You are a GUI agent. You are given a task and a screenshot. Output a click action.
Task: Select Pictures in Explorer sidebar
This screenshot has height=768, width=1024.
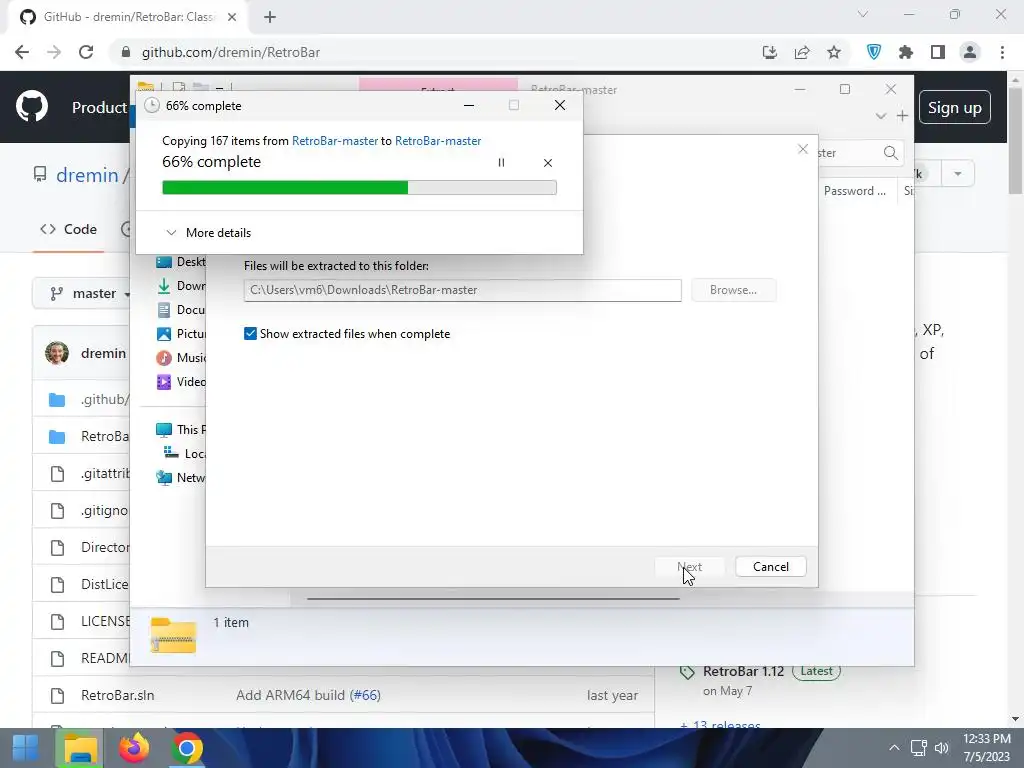(181, 334)
